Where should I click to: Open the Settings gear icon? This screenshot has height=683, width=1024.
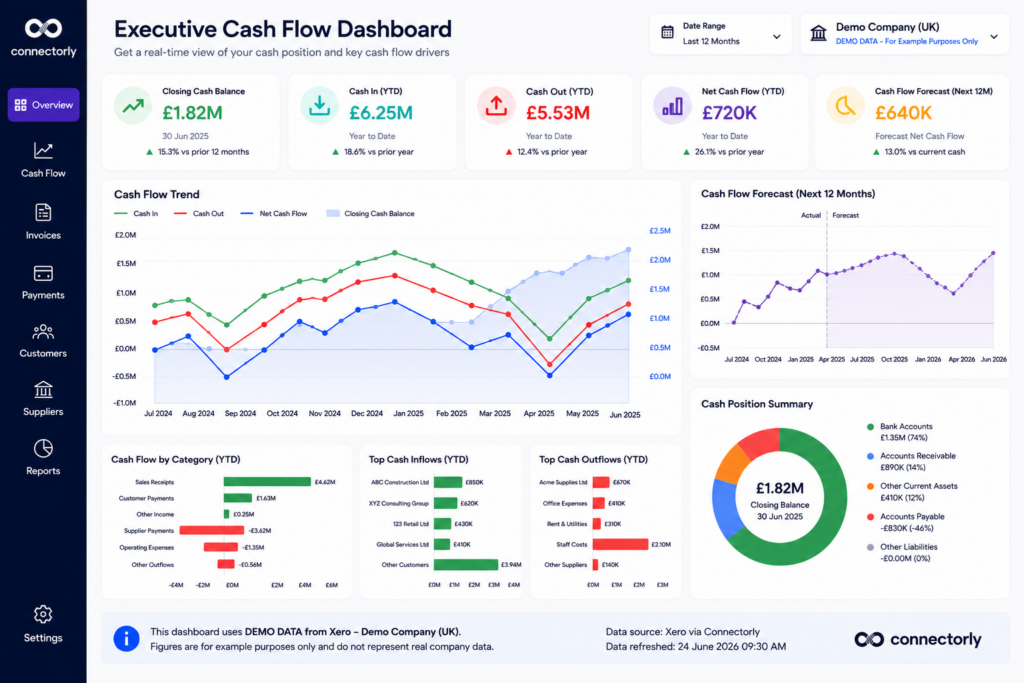click(43, 614)
